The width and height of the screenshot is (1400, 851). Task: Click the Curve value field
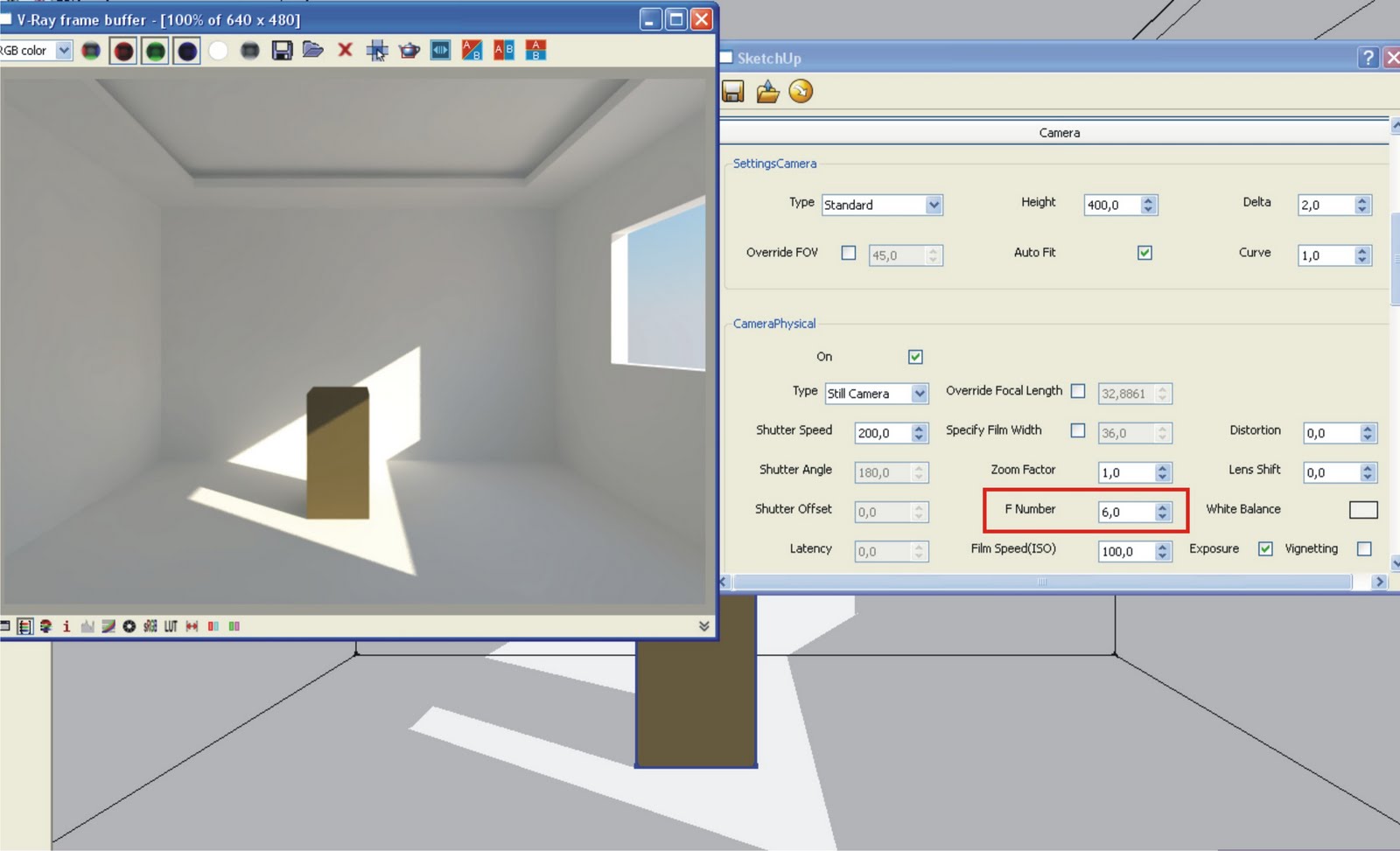pos(1326,255)
